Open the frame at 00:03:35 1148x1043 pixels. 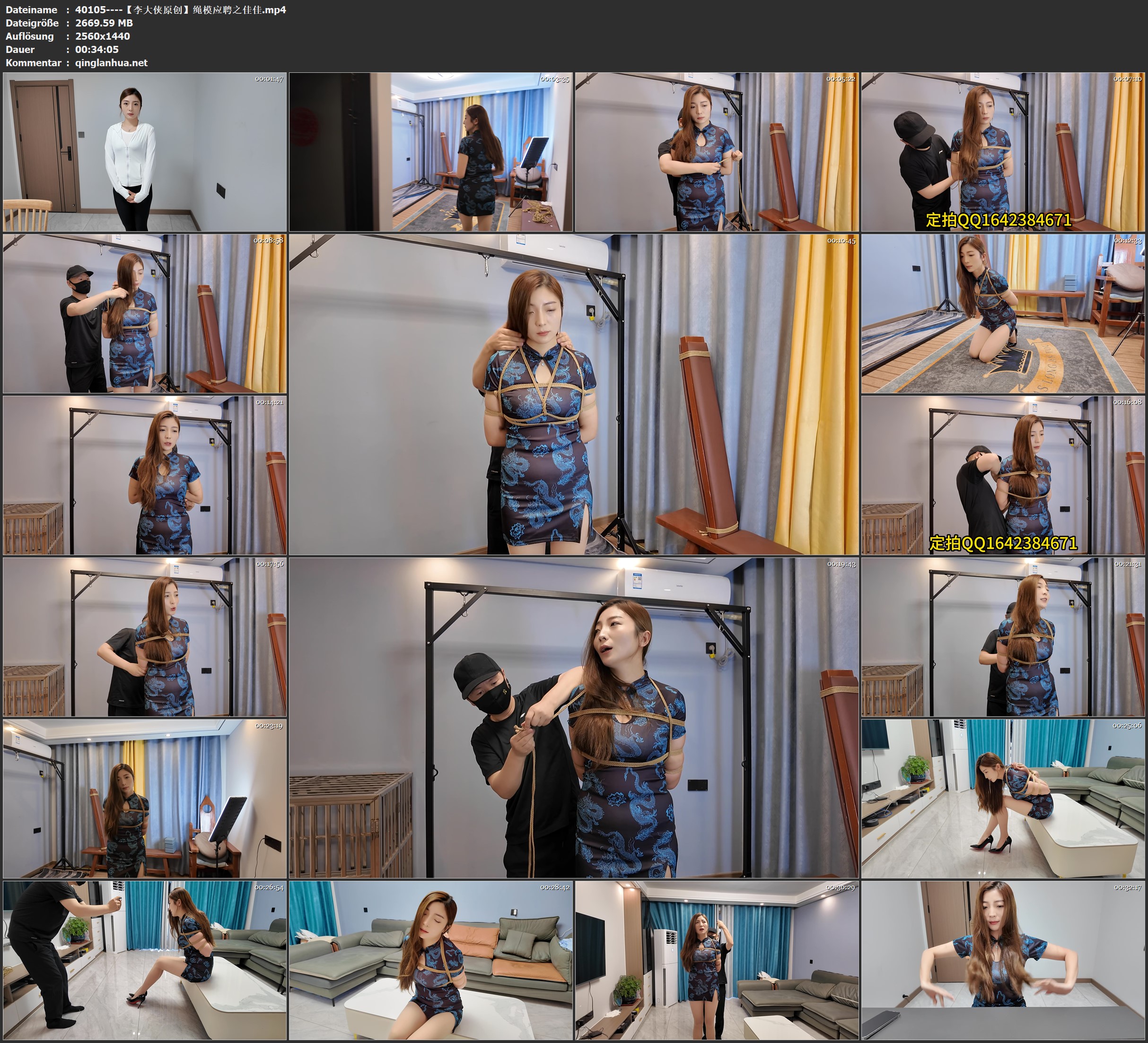pyautogui.click(x=430, y=151)
